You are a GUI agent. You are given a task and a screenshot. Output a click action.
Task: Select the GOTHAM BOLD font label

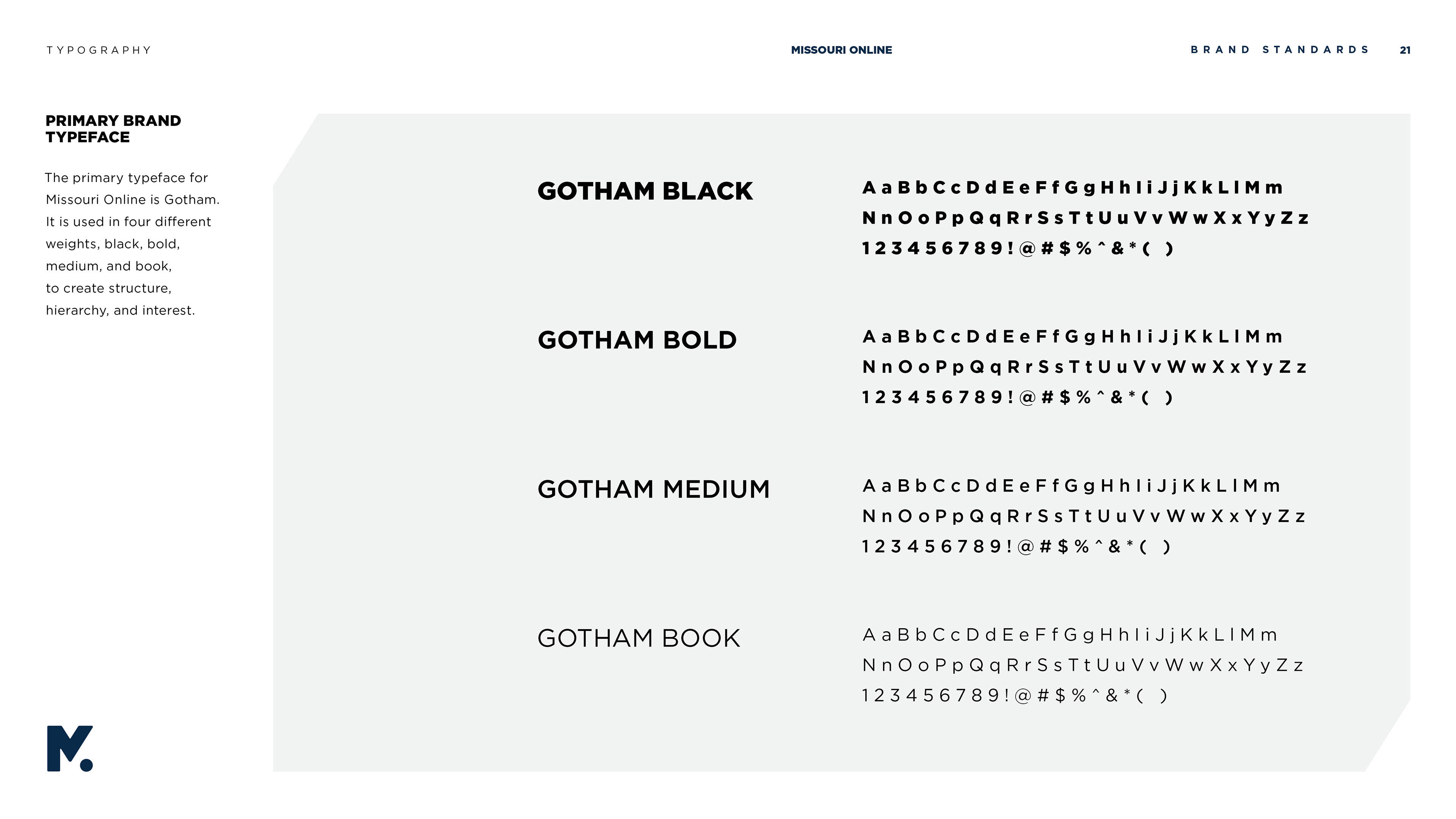click(637, 340)
